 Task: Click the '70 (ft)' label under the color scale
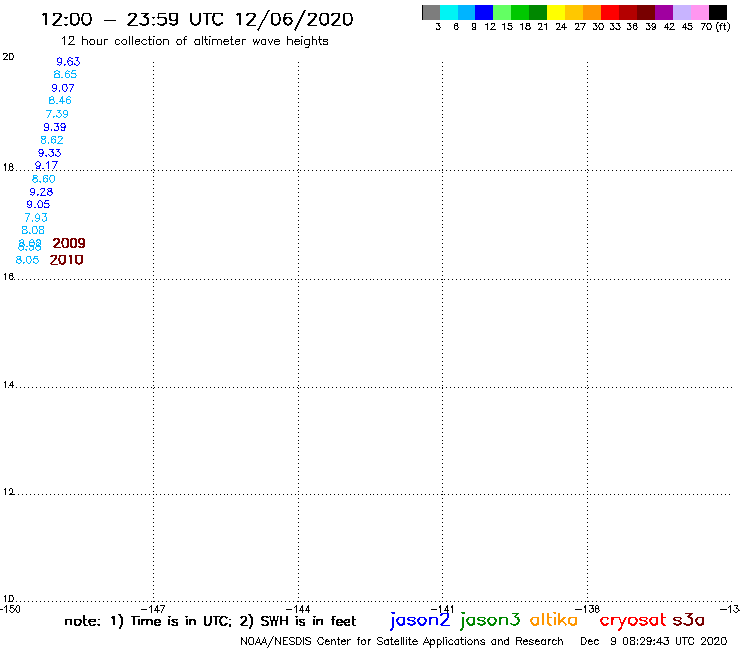[715, 27]
